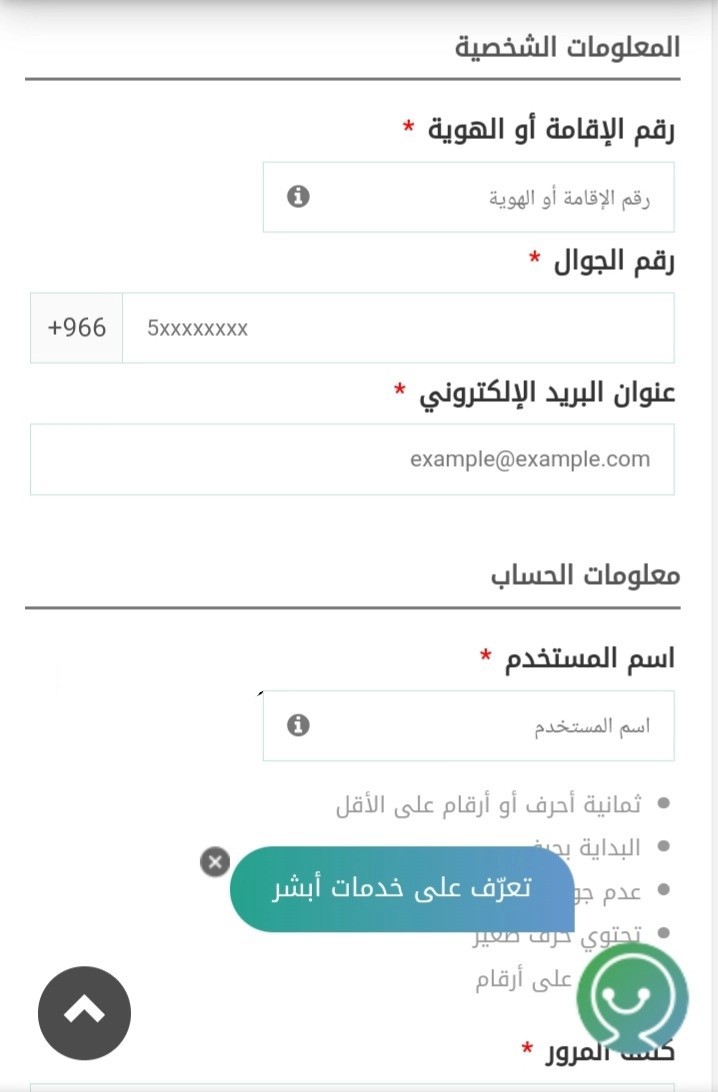This screenshot has width=718, height=1092.
Task: Click the "معلومات الحساب" section heading
Action: point(585,576)
